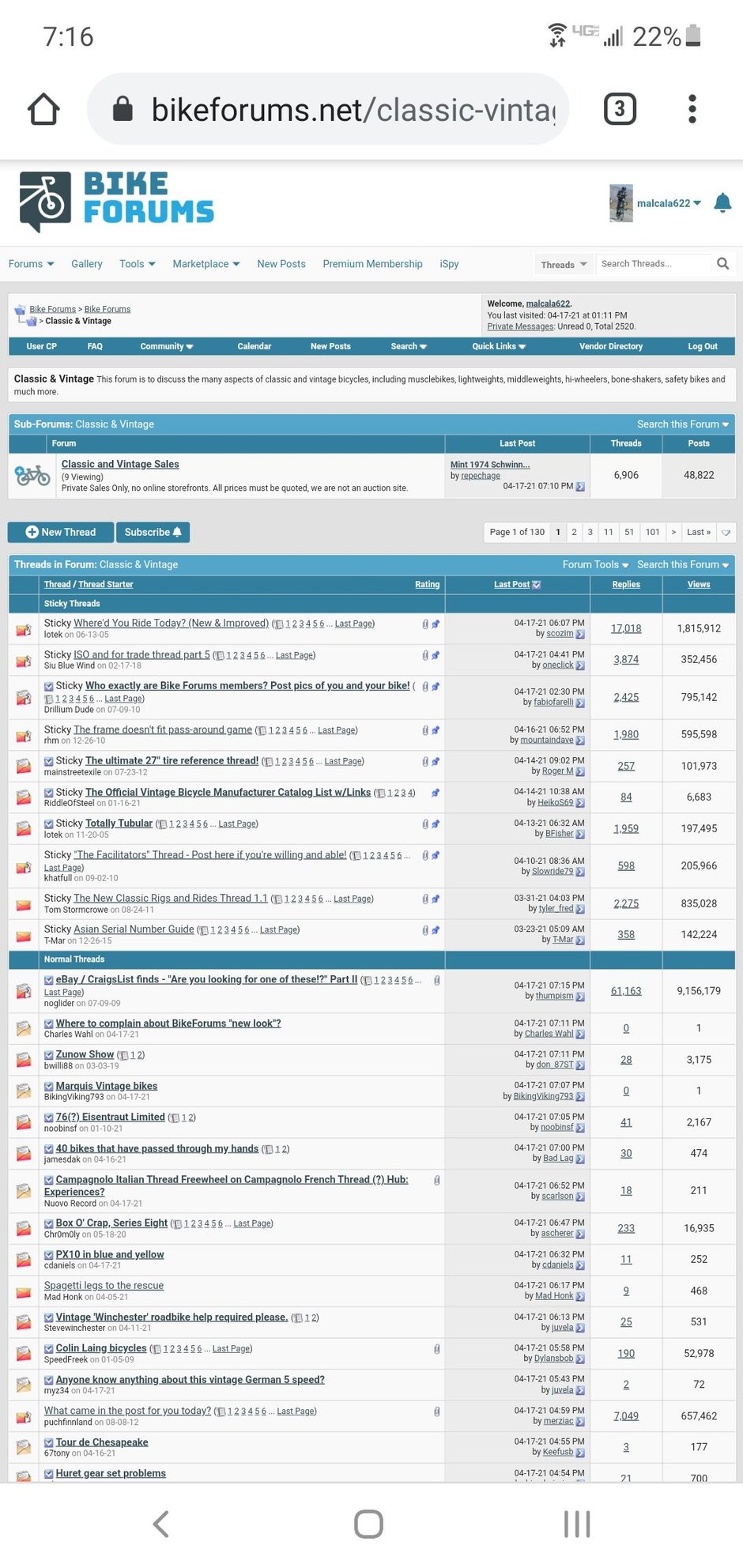Go to last post by scozim
The height and width of the screenshot is (1568, 743).
(x=580, y=634)
